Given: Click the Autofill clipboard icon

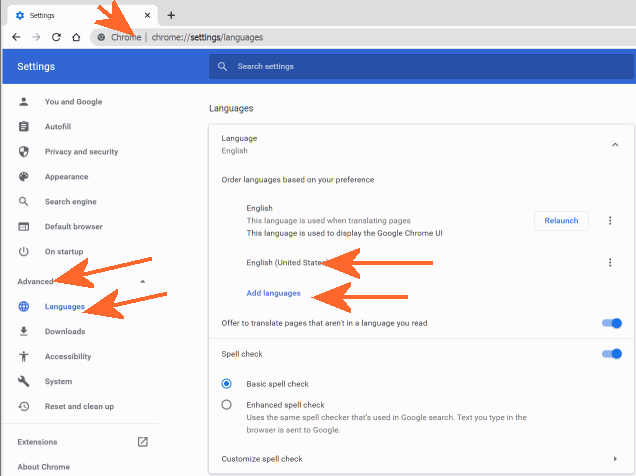Looking at the screenshot, I should pos(24,127).
